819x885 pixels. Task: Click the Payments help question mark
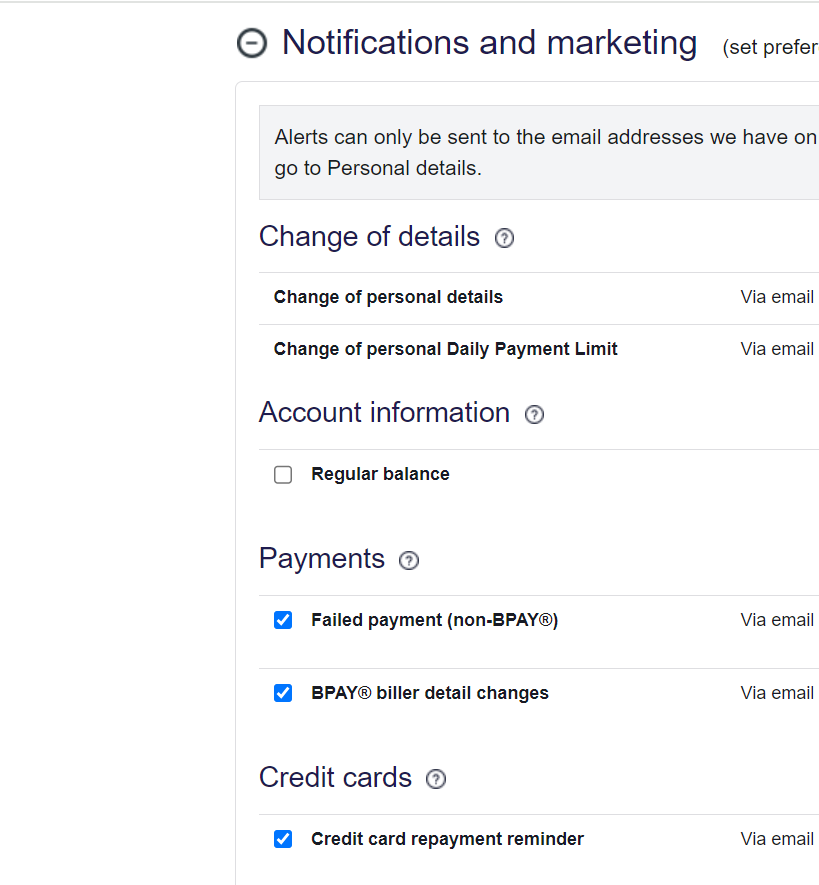click(408, 560)
